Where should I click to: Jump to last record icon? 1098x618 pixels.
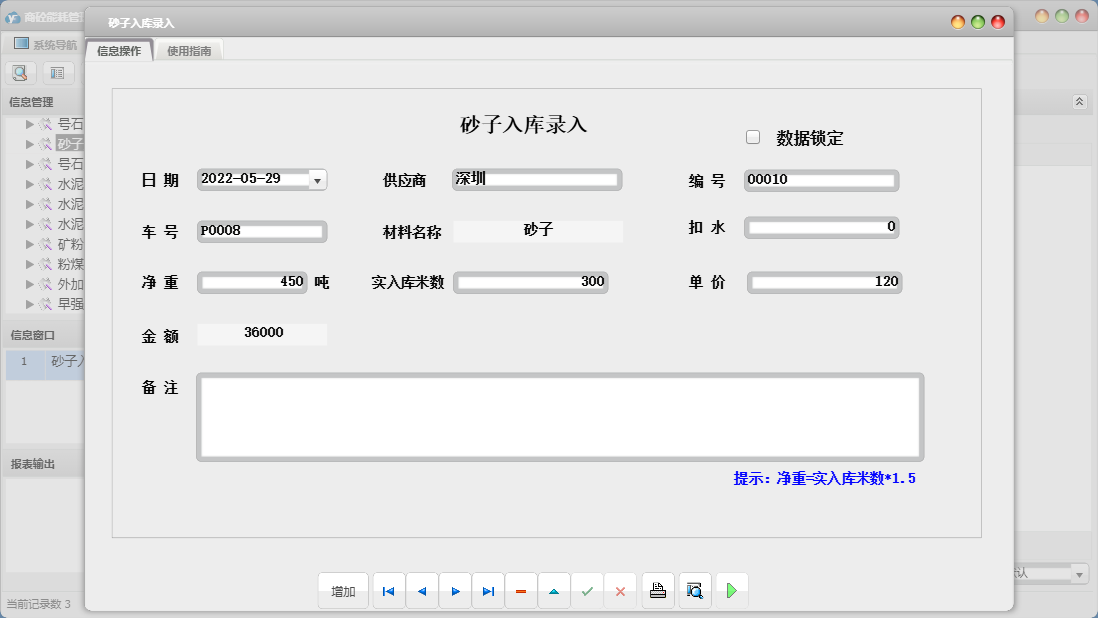pos(488,590)
